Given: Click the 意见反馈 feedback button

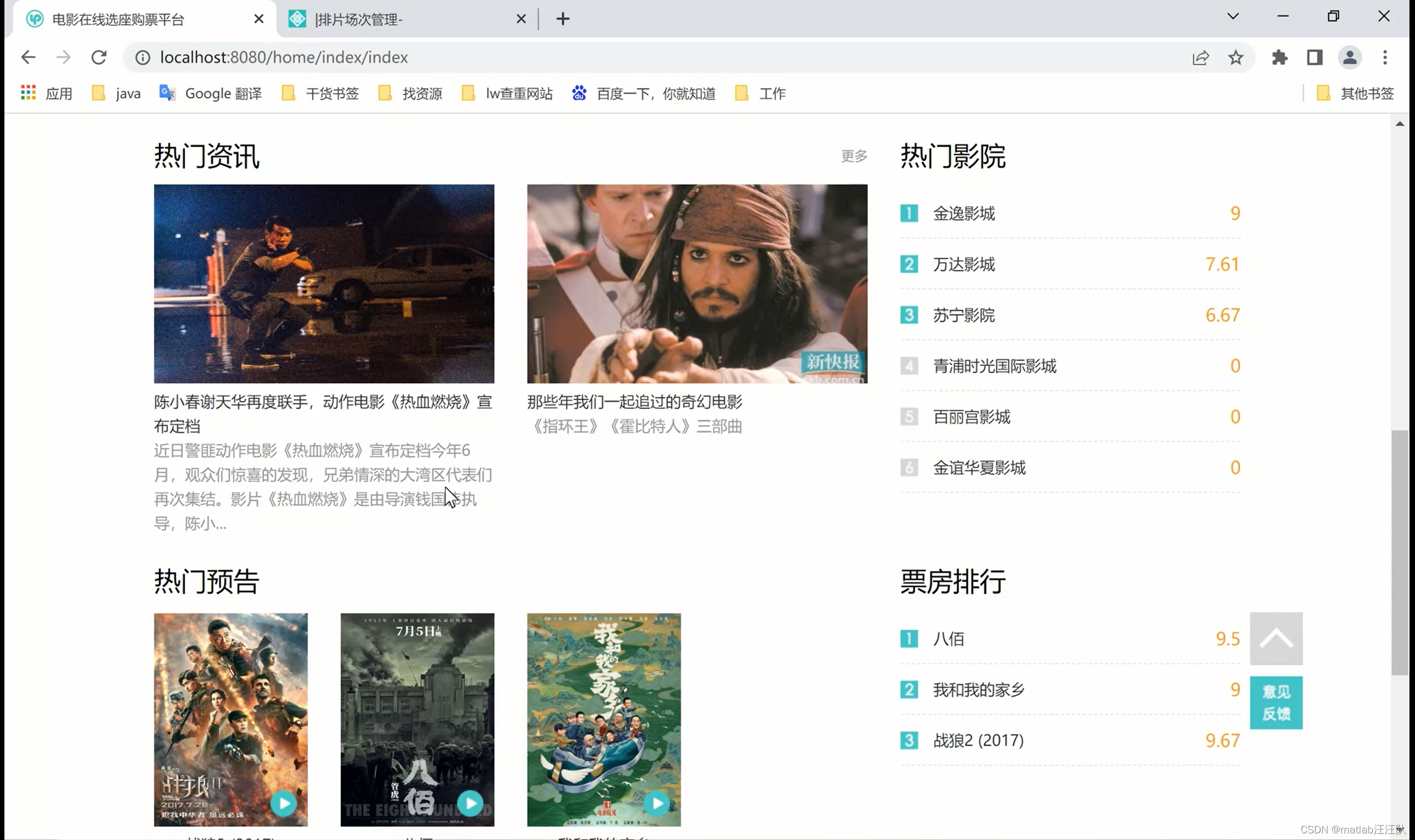Looking at the screenshot, I should click(1276, 702).
